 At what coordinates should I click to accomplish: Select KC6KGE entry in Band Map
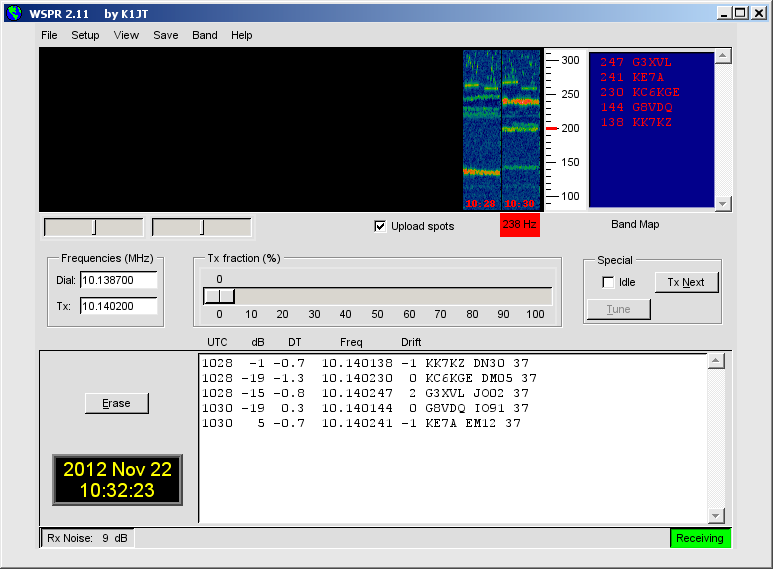point(640,92)
